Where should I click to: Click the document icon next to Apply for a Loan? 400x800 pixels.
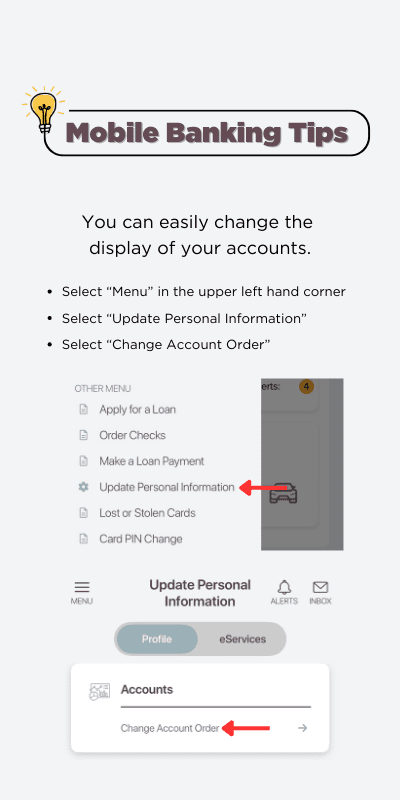click(84, 409)
